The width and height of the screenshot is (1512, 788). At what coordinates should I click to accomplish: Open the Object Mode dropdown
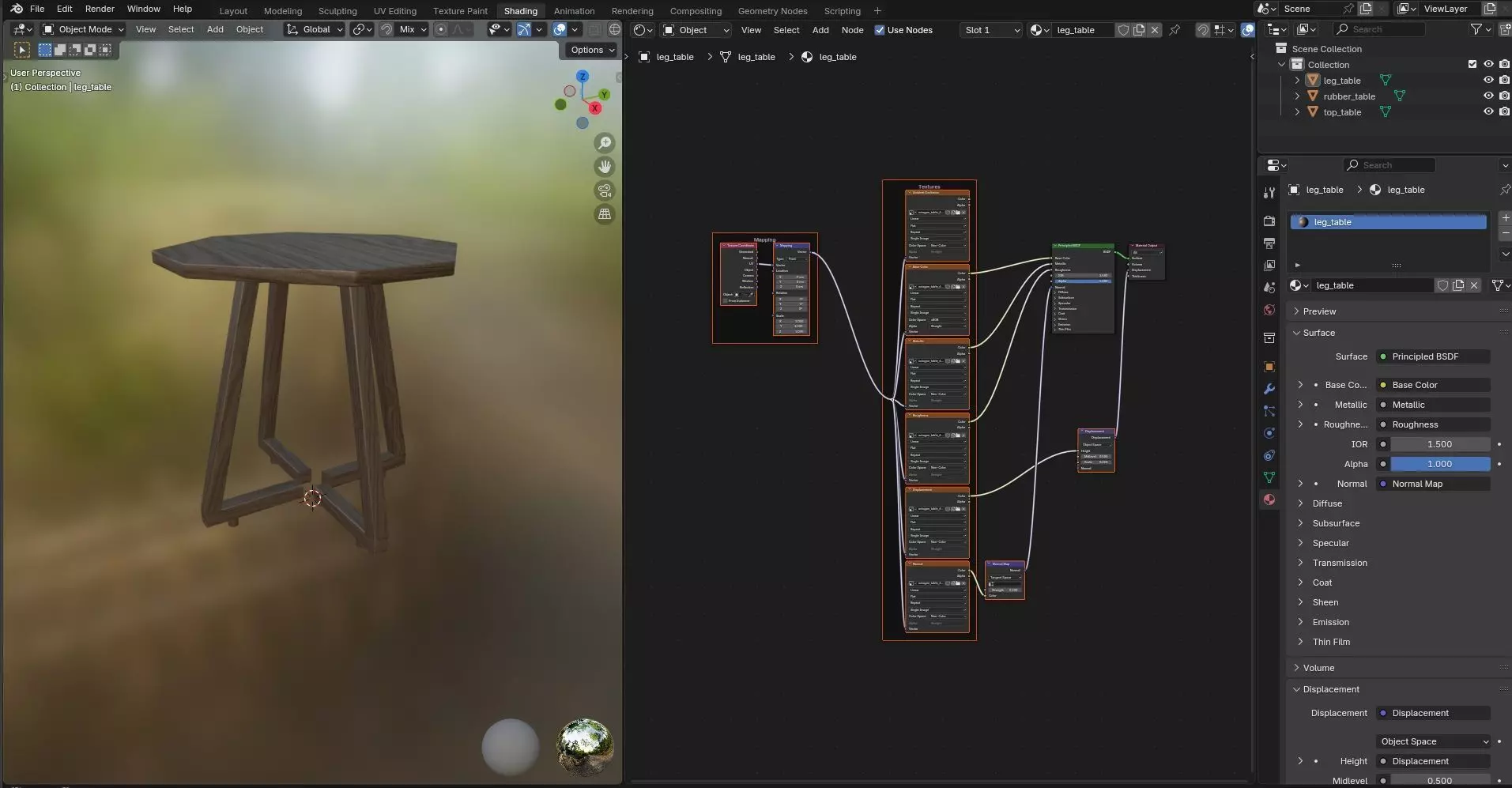coord(84,29)
